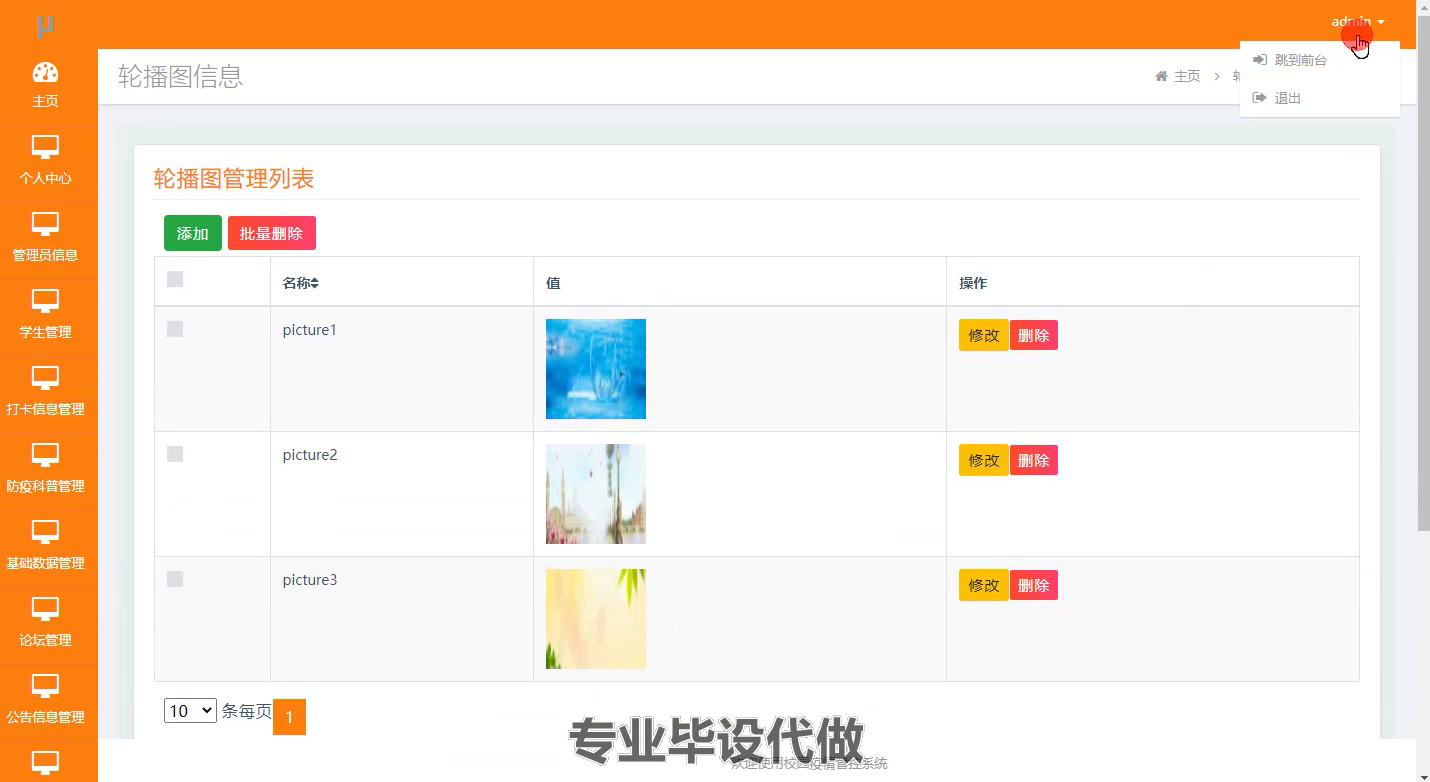
Task: Click 修改 for picture2
Action: point(984,460)
